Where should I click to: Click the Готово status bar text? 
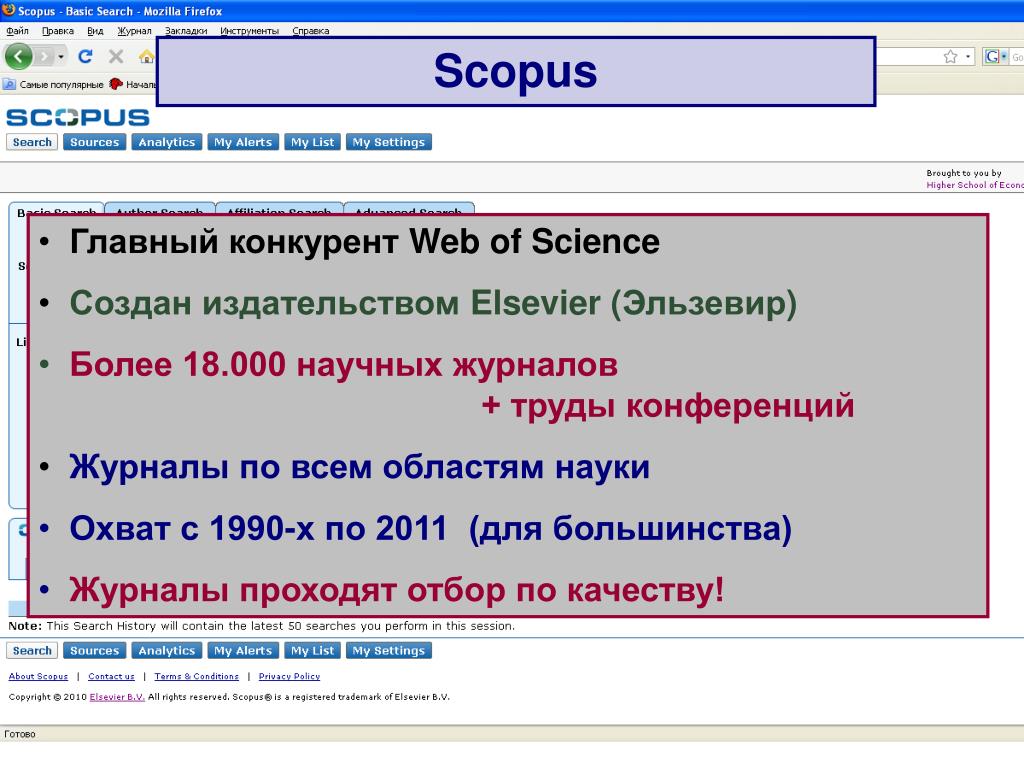coord(20,734)
